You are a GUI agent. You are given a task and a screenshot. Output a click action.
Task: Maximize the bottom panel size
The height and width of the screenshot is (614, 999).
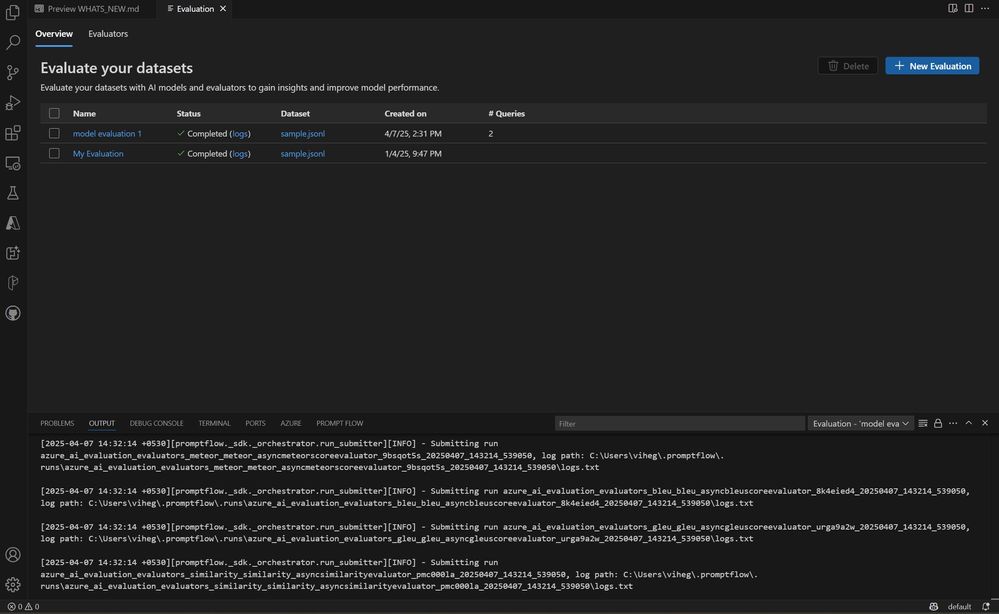pos(968,423)
